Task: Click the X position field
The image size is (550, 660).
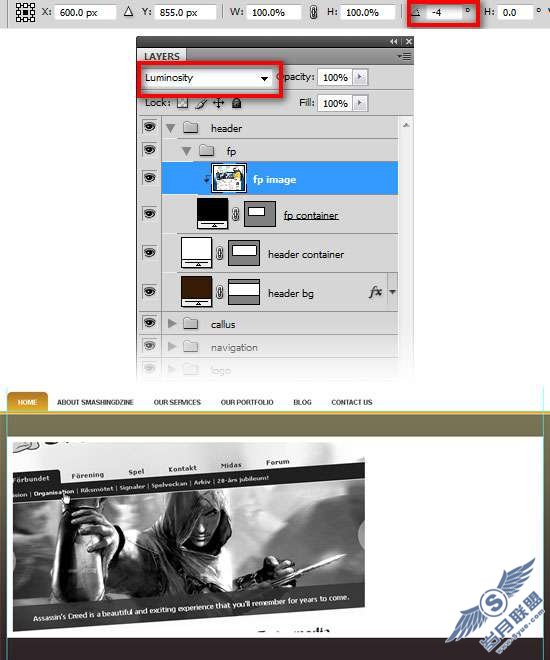Action: pyautogui.click(x=85, y=13)
